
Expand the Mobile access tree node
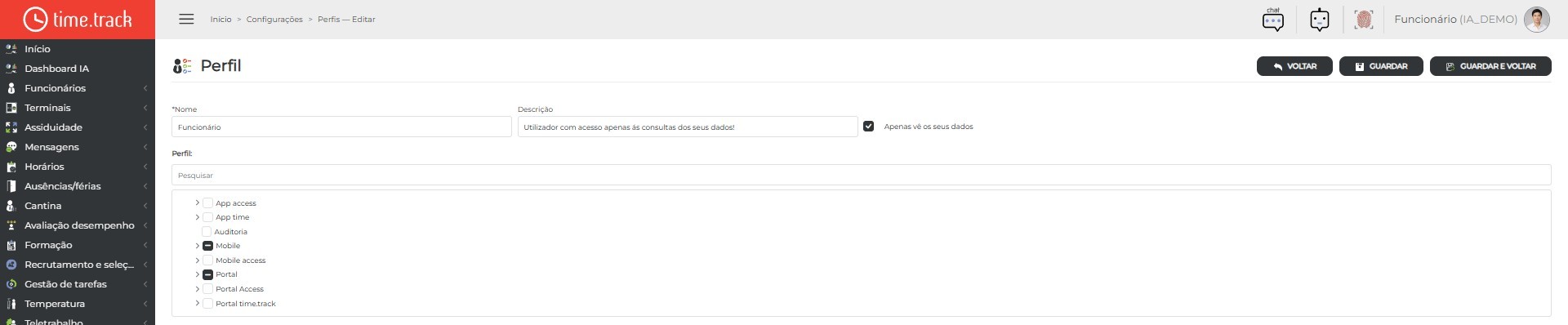(197, 260)
